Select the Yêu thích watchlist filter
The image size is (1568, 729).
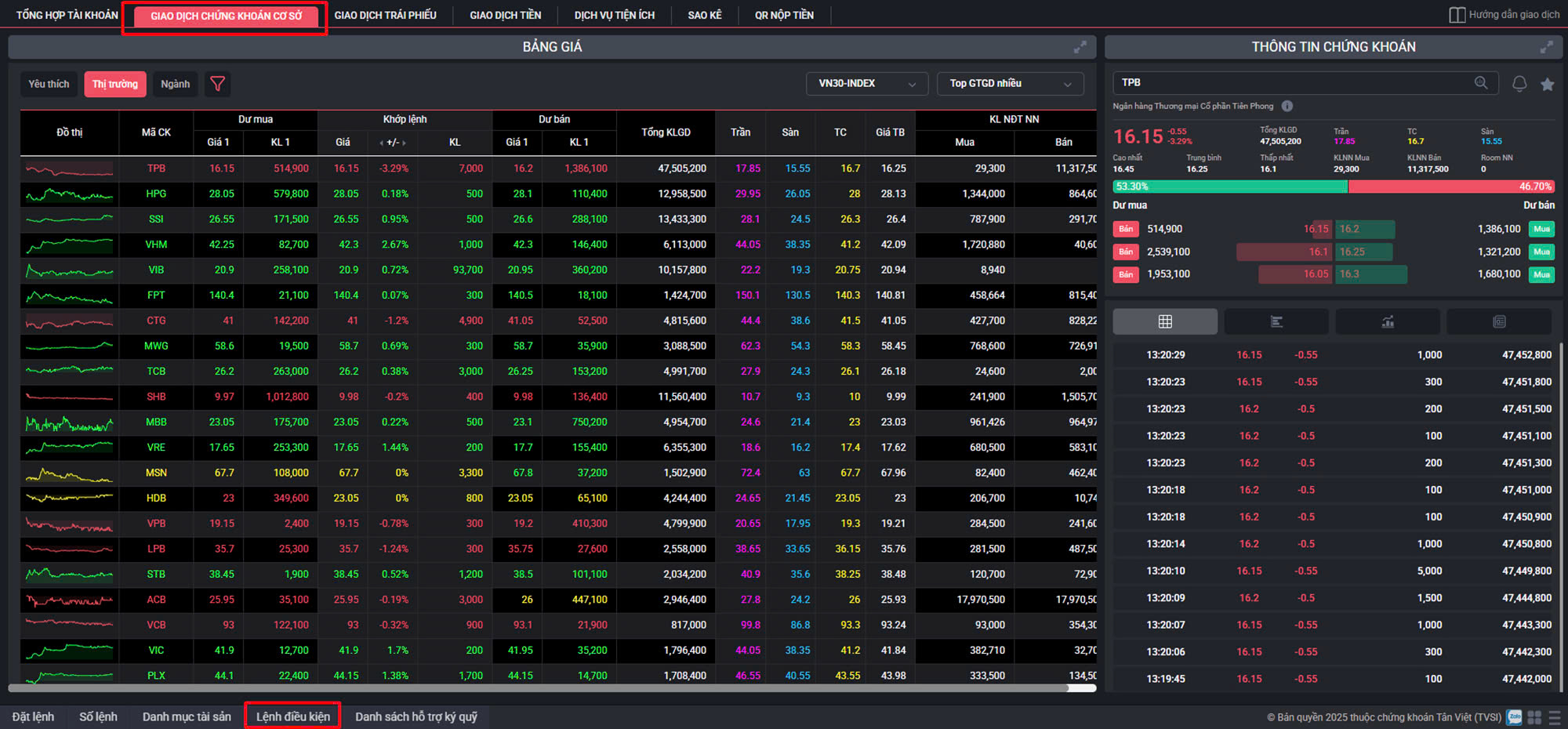(x=49, y=84)
